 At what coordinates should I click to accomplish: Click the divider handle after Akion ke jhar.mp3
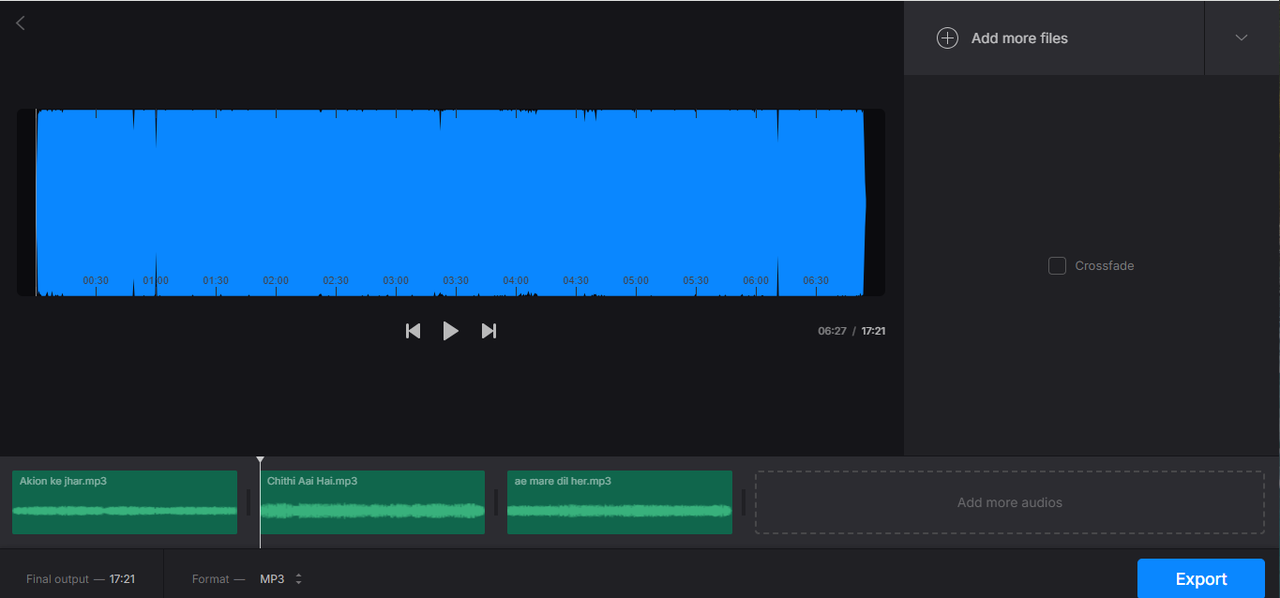tap(248, 503)
